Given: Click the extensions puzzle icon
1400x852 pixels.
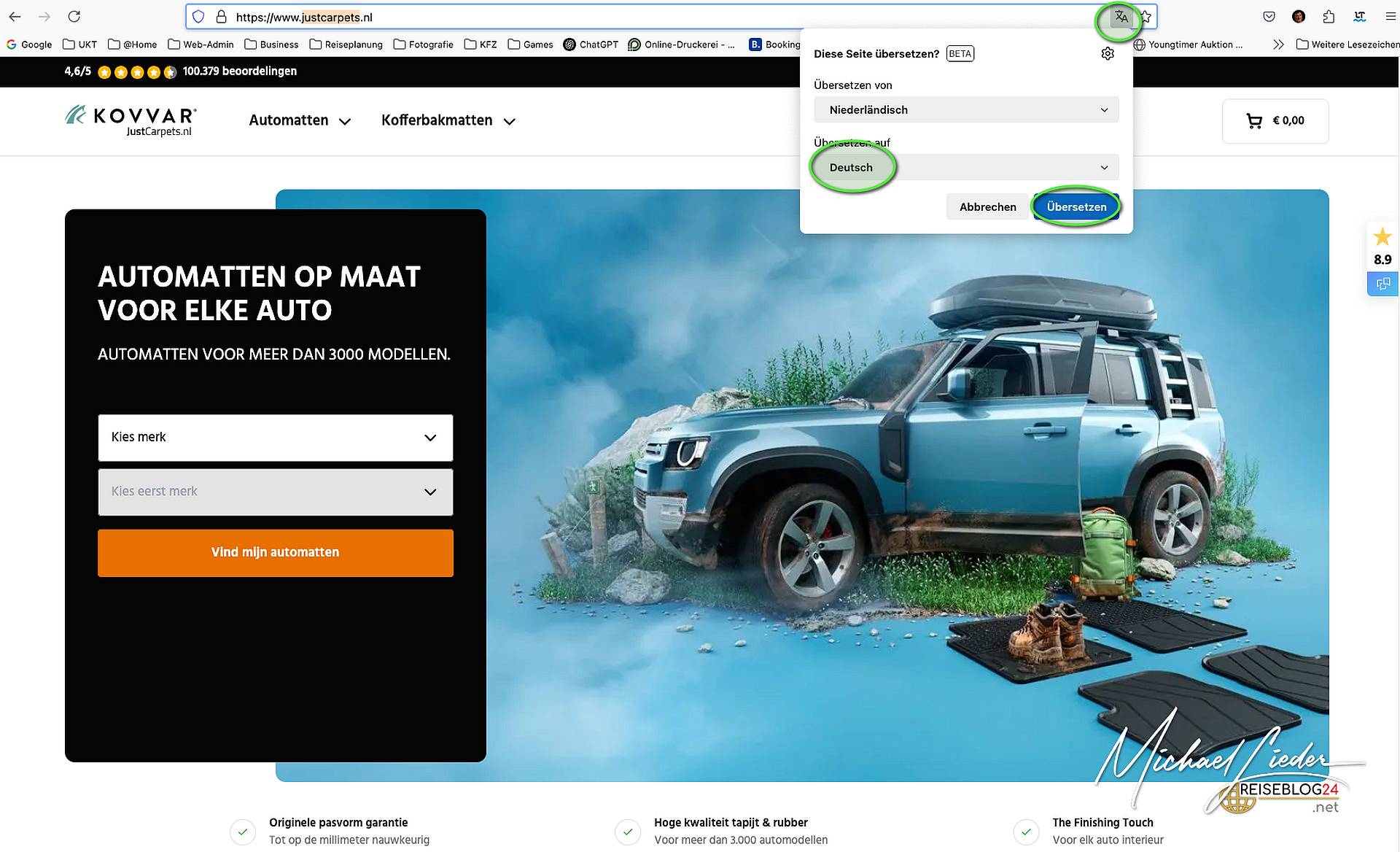Looking at the screenshot, I should click(x=1328, y=16).
